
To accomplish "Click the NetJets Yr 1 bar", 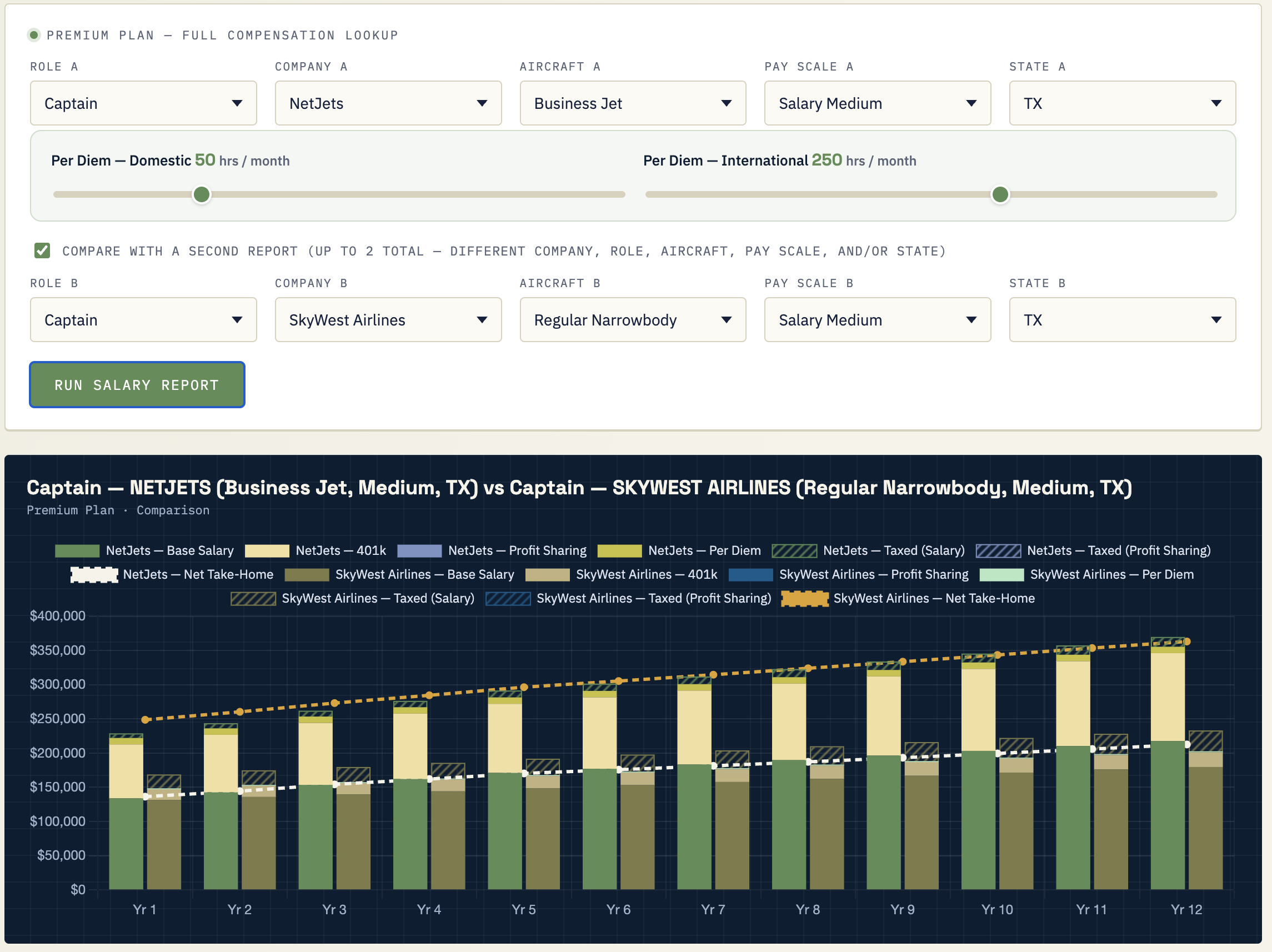I will [x=126, y=811].
